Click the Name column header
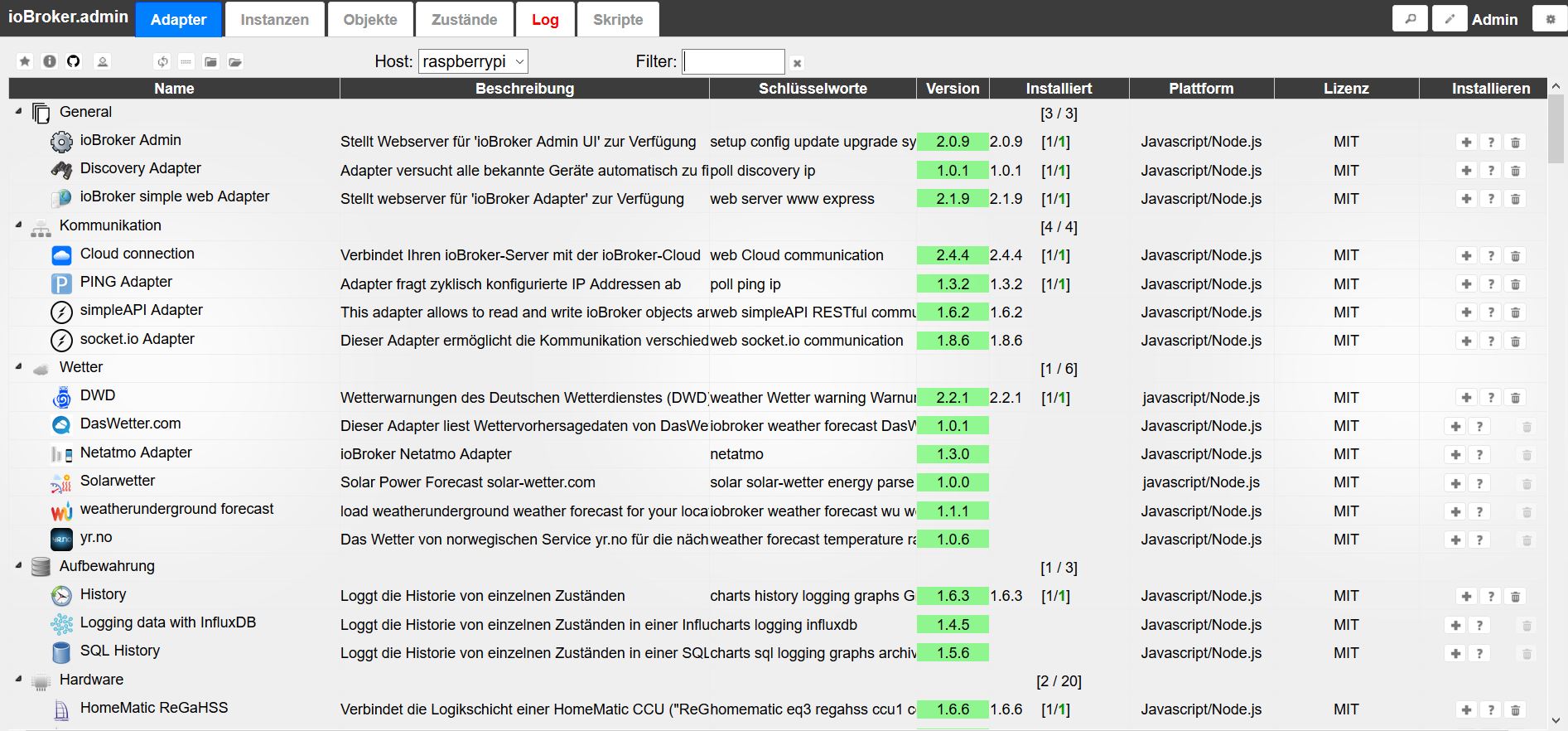Image resolution: width=1568 pixels, height=731 pixels. 174,88
